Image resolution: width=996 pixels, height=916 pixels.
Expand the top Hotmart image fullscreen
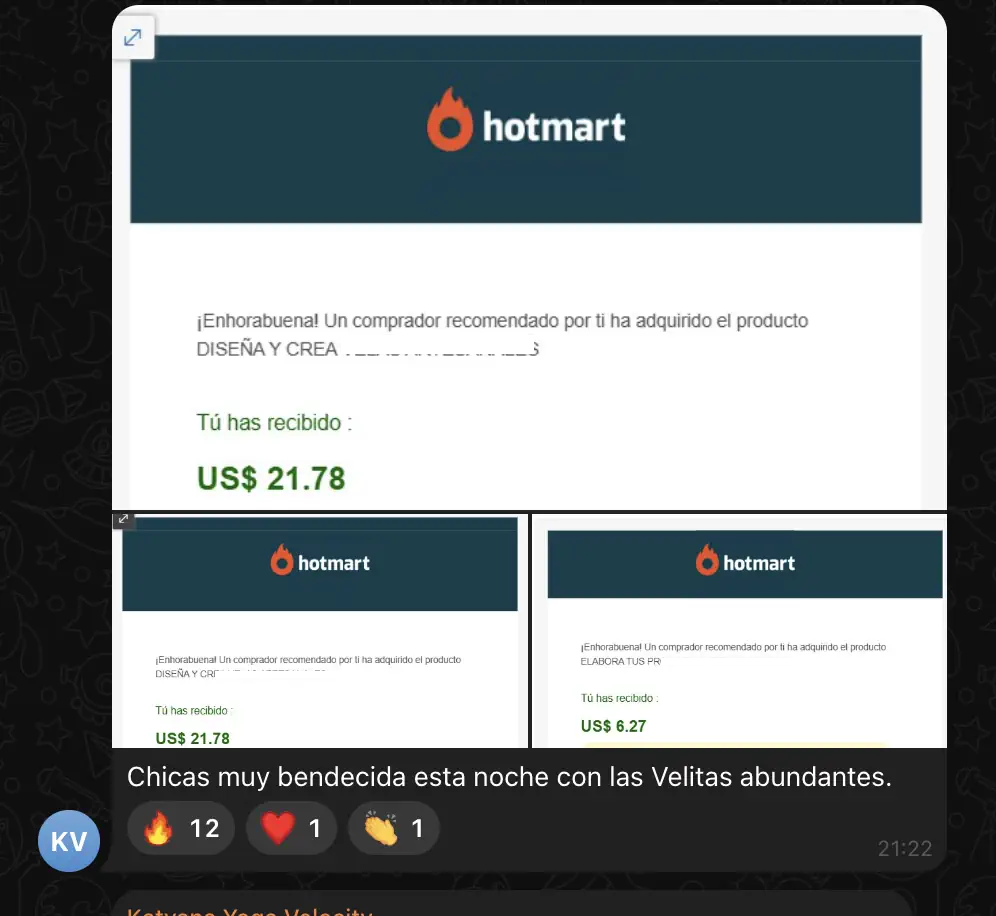pos(133,37)
